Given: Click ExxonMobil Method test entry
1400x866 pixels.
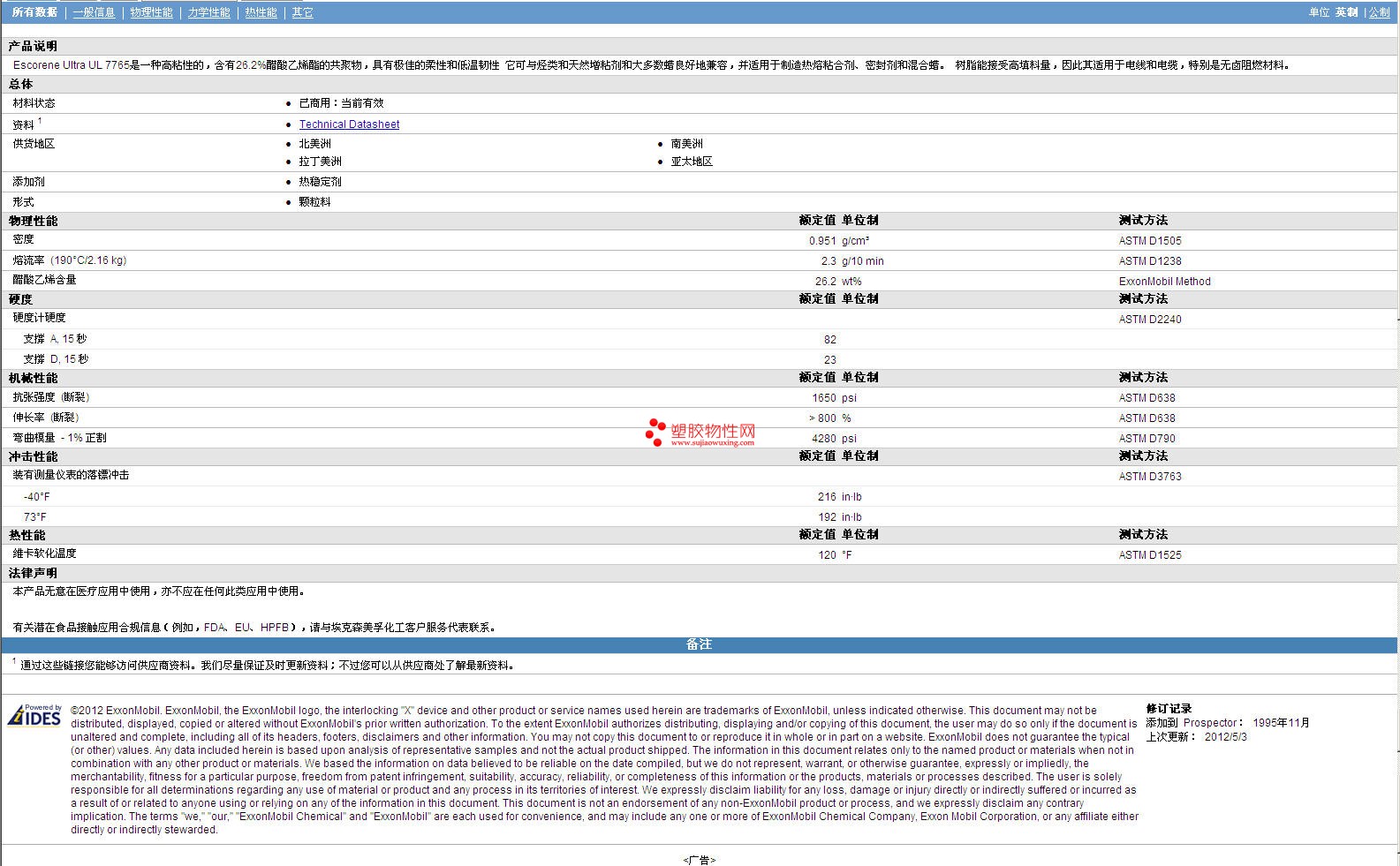Looking at the screenshot, I should (1164, 282).
